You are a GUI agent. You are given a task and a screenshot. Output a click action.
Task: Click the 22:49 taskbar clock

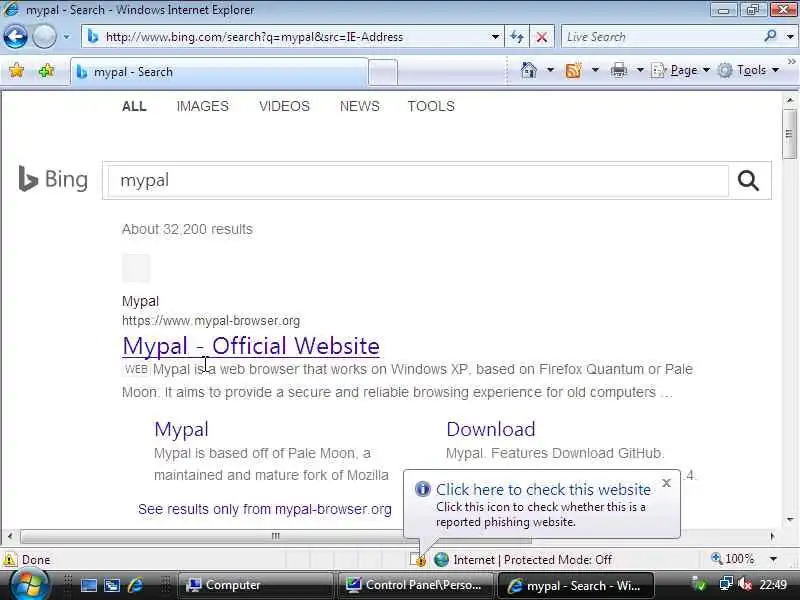pyautogui.click(x=773, y=585)
